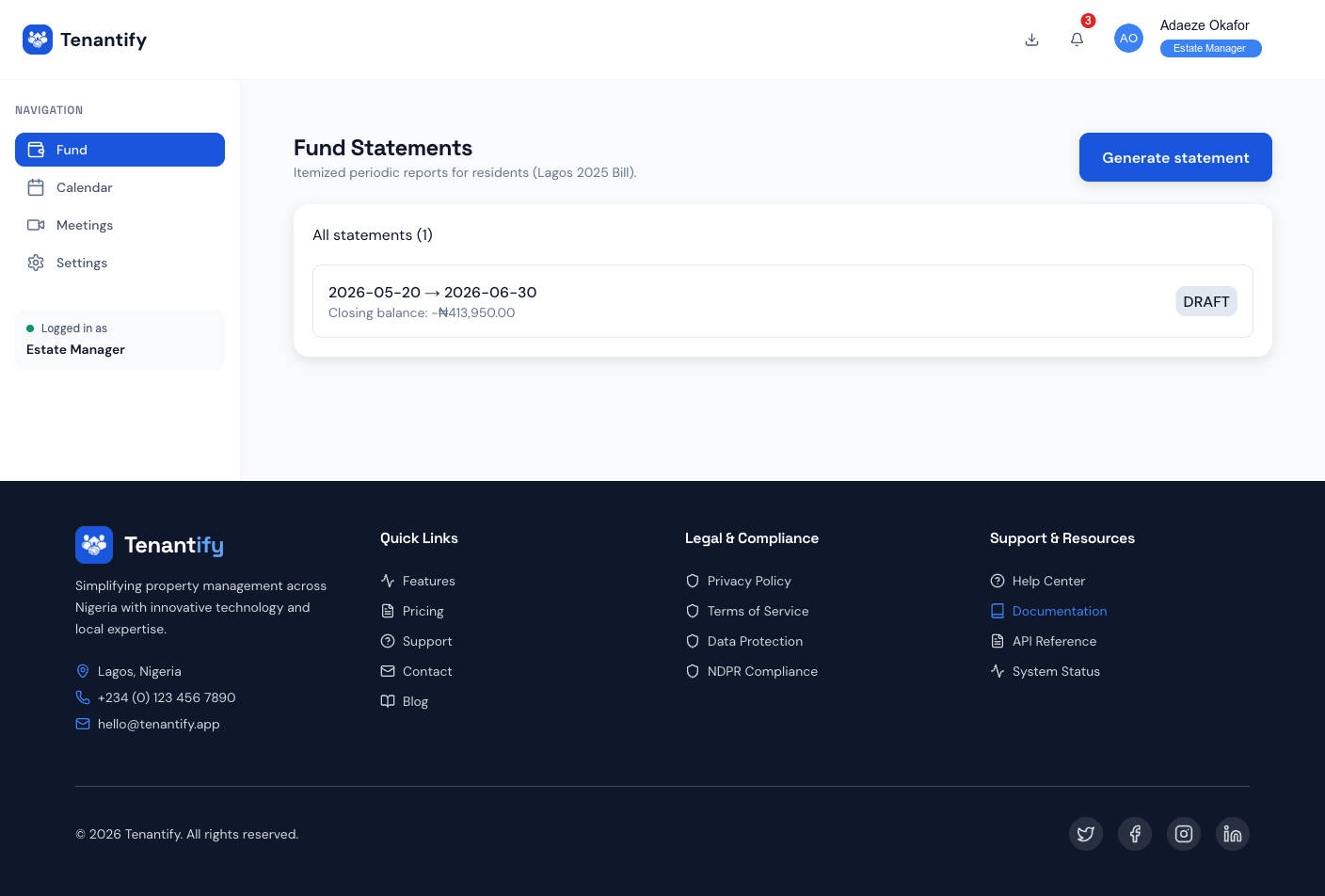This screenshot has height=896, width=1325.
Task: Click the Help Center question icon
Action: (998, 581)
